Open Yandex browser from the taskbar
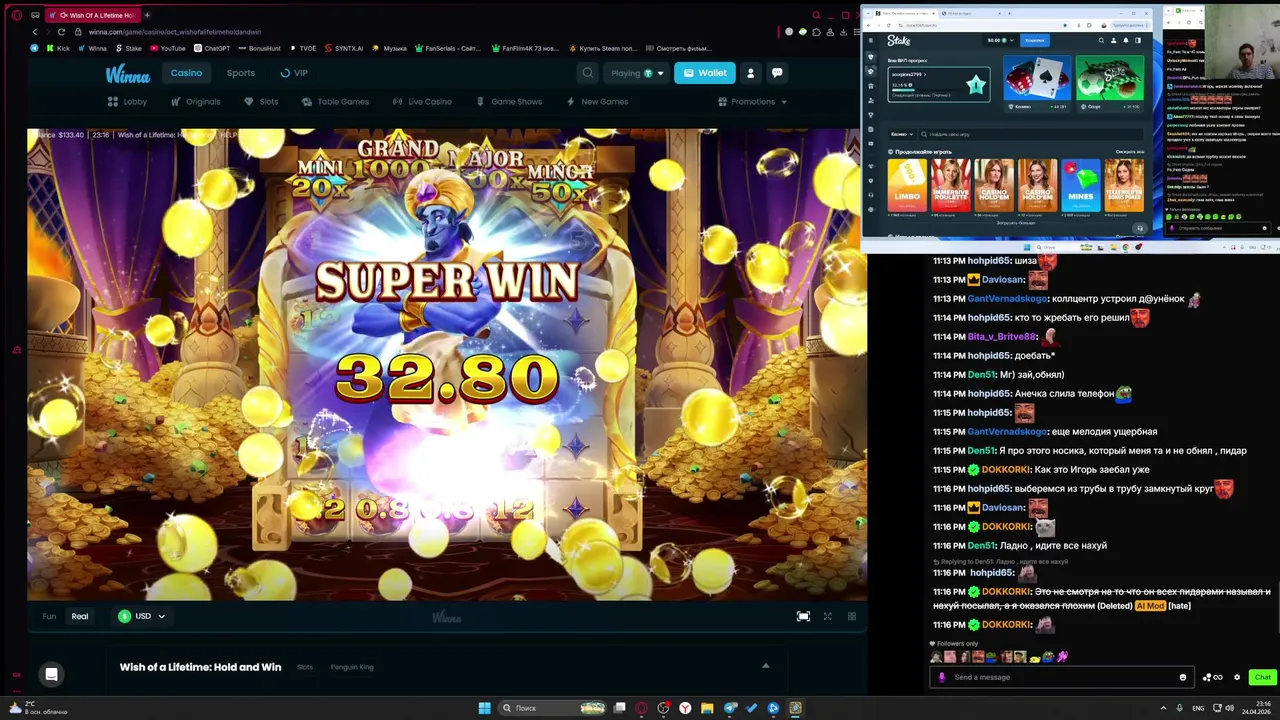1280x720 pixels. coord(685,708)
